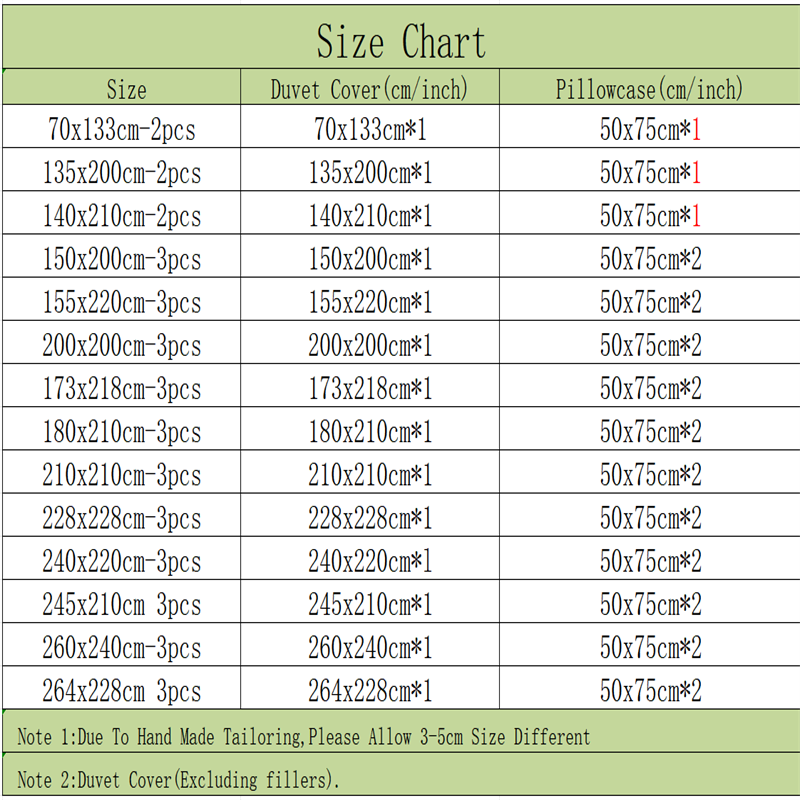The width and height of the screenshot is (800, 800).
Task: Select the 245x210cm 3pcs size cell
Action: pos(121,604)
